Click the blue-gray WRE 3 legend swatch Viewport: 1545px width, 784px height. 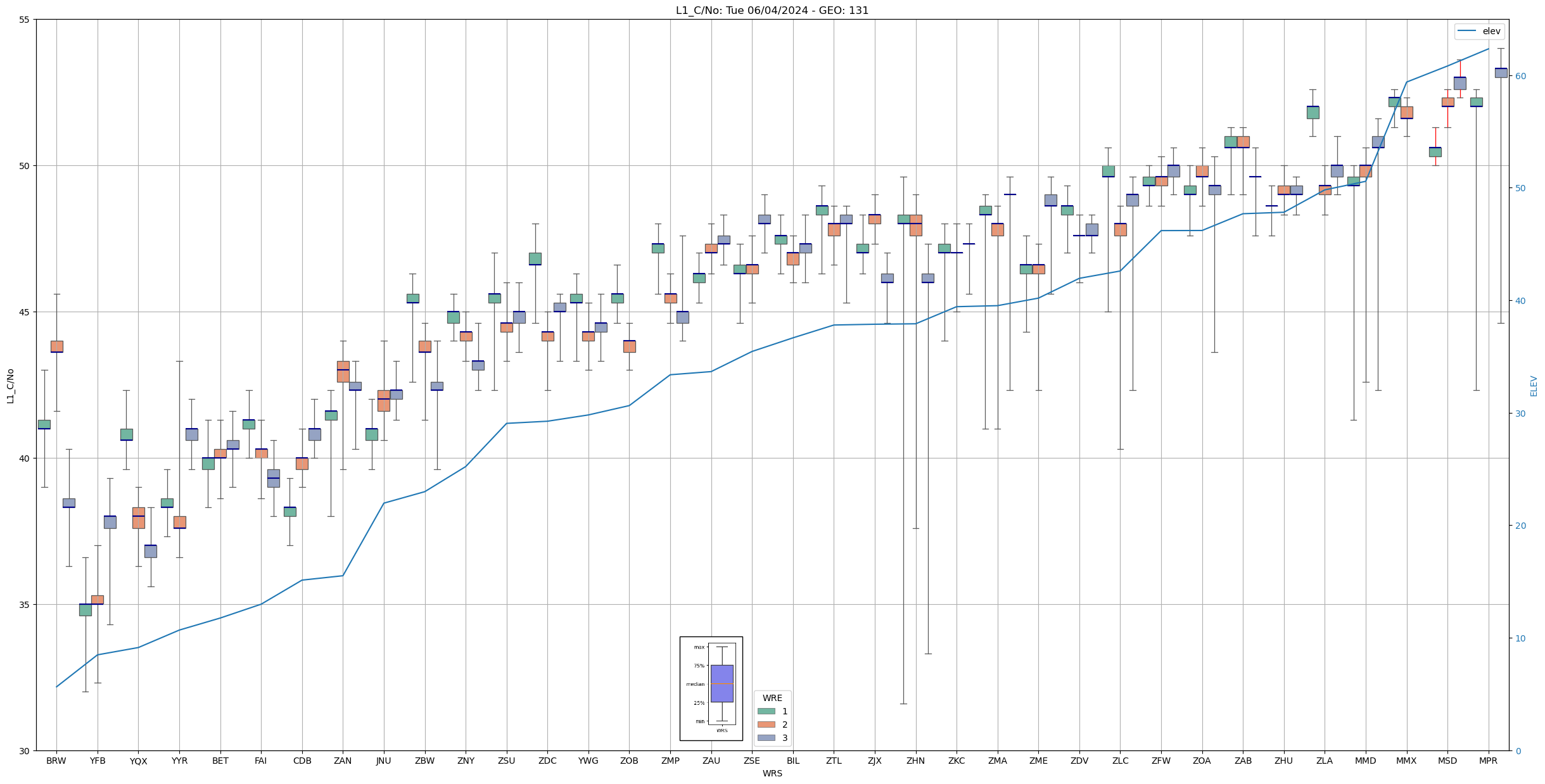(x=766, y=738)
